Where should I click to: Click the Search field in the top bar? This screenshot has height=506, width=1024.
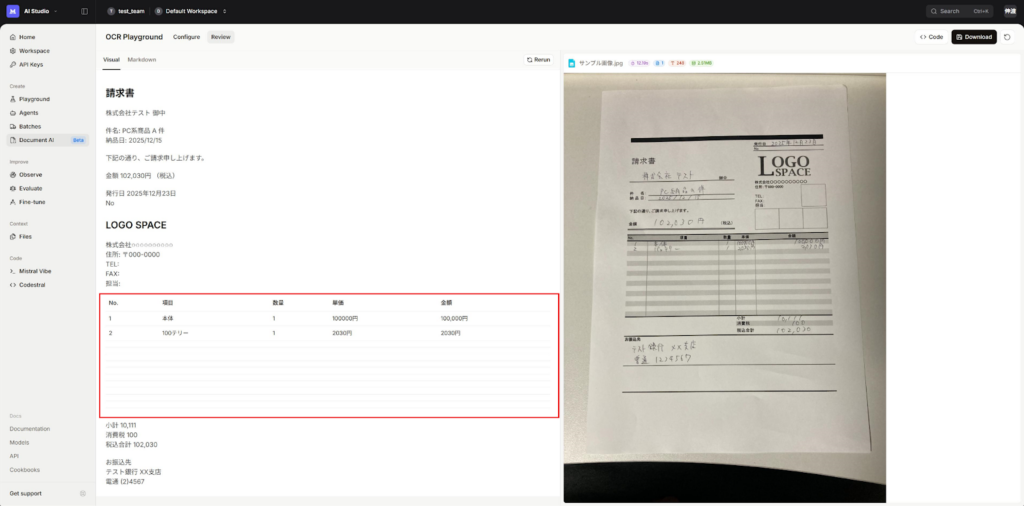click(959, 11)
